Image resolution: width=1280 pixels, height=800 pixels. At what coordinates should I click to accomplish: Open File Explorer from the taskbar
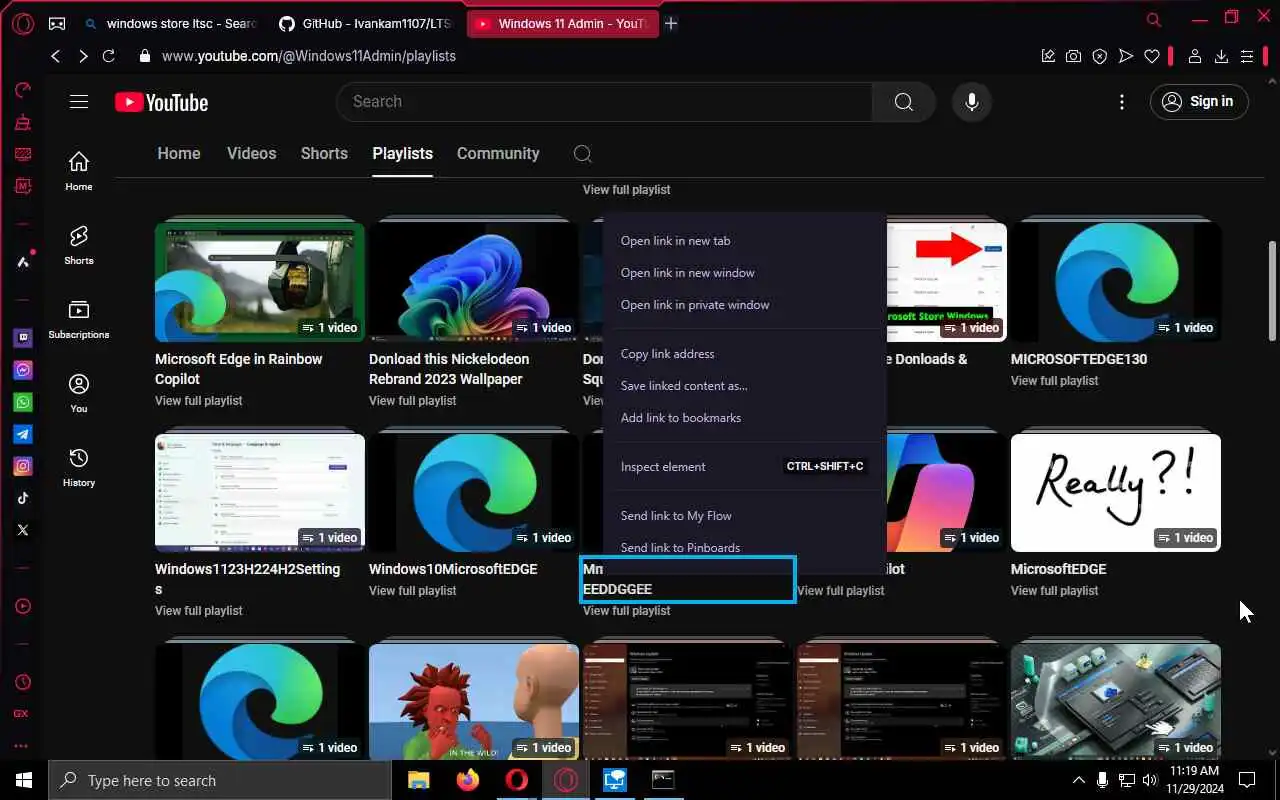pyautogui.click(x=418, y=780)
